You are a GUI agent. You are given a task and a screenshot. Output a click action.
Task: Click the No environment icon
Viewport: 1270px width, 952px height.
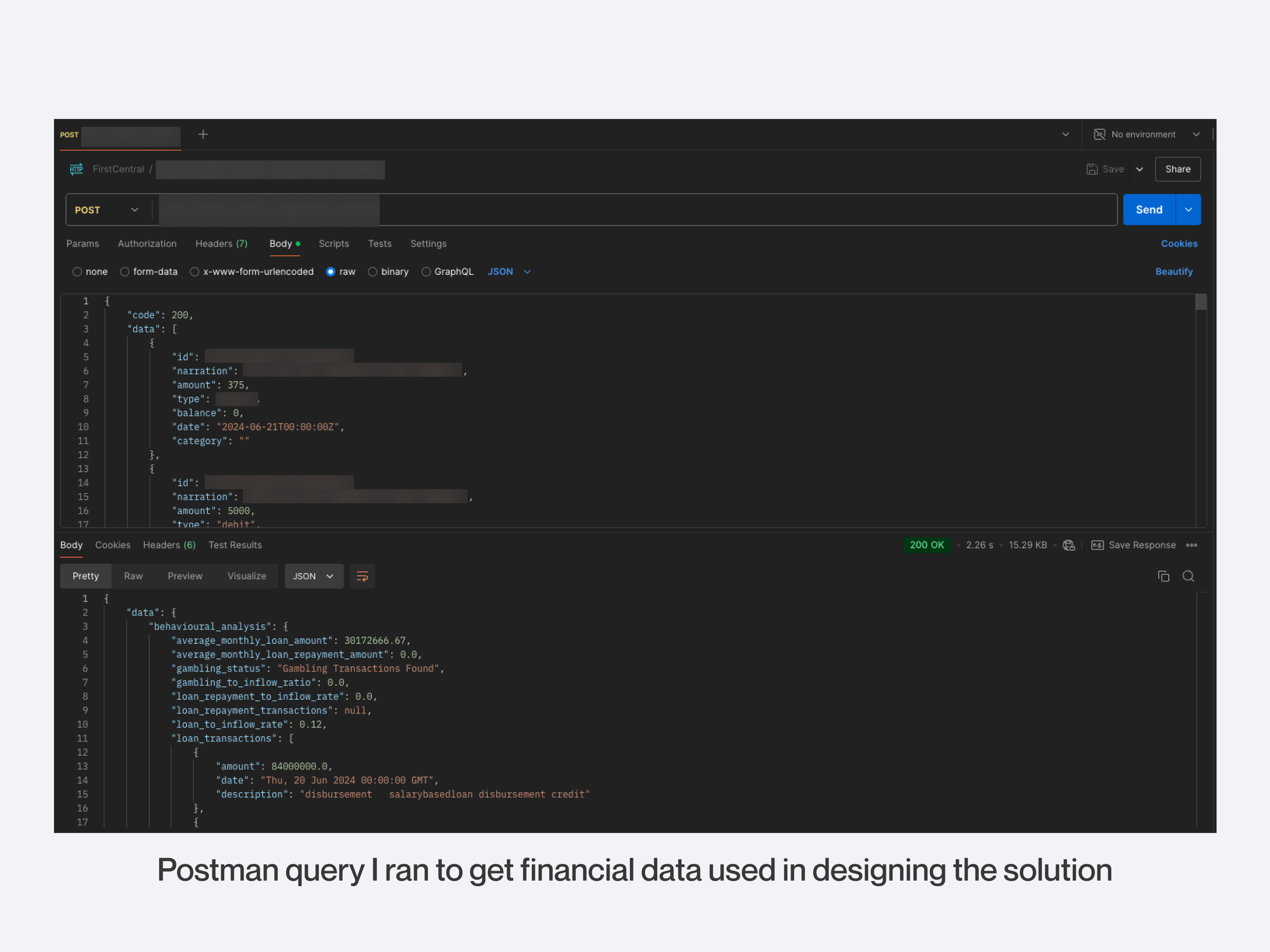click(1099, 134)
